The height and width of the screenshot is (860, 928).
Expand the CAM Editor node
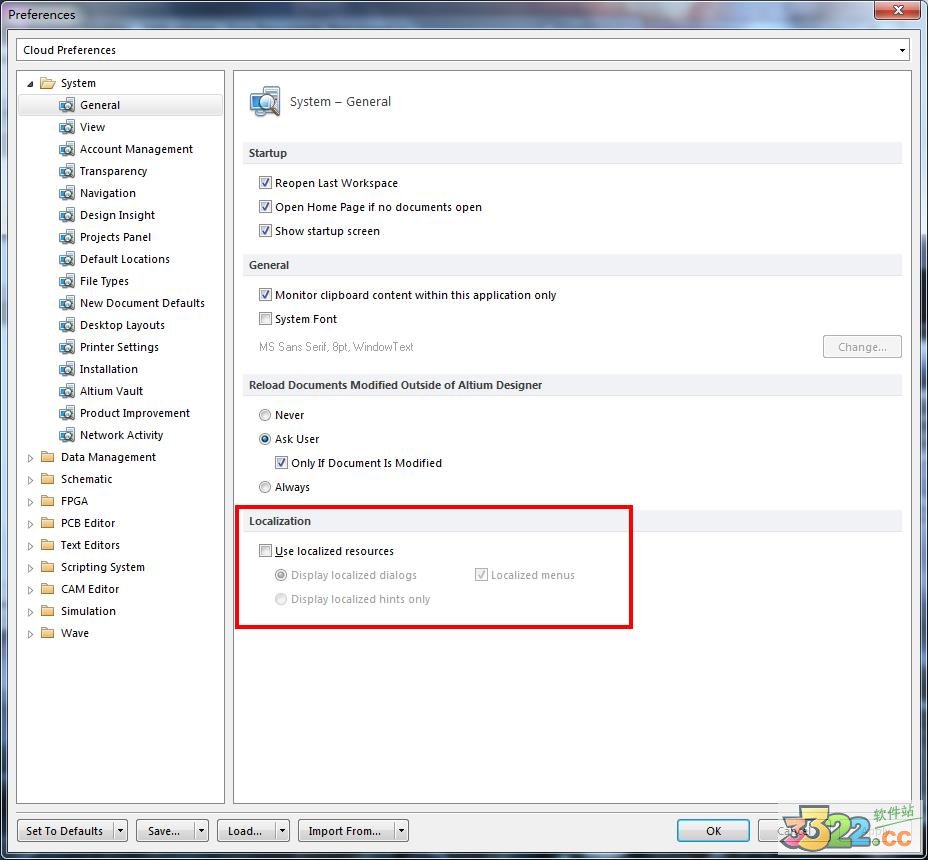(30, 590)
